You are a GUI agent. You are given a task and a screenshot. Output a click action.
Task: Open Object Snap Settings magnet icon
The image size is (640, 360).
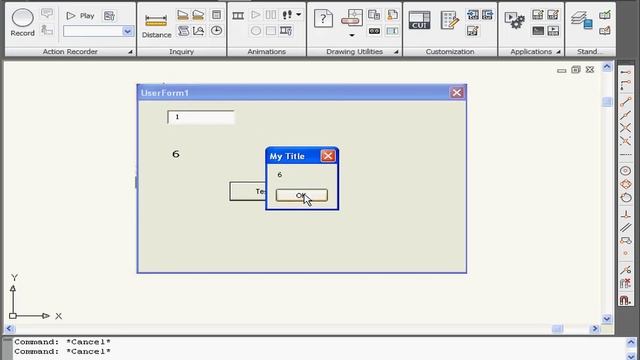(625, 300)
